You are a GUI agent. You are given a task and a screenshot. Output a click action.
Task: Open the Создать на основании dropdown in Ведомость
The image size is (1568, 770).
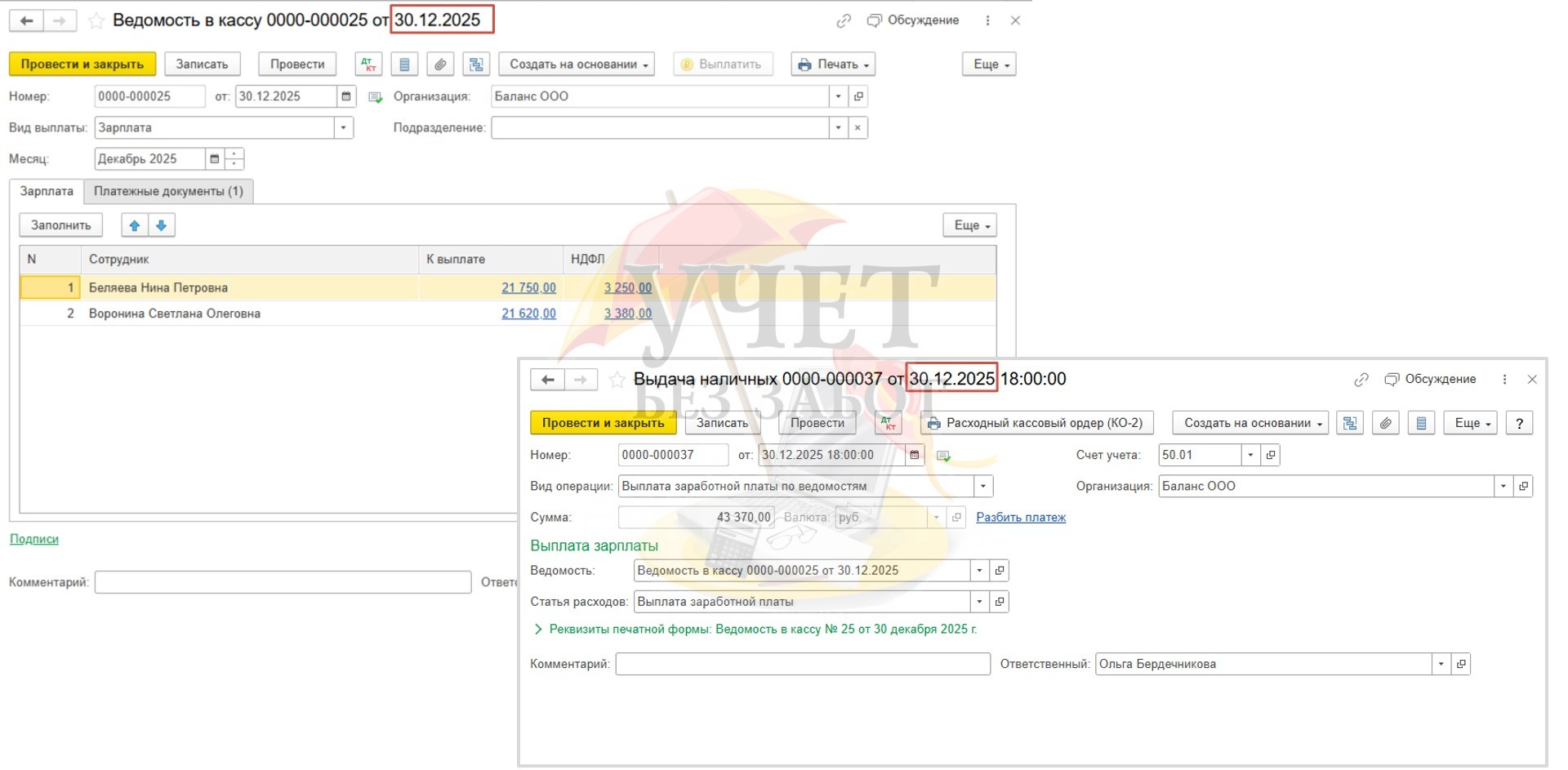click(578, 65)
